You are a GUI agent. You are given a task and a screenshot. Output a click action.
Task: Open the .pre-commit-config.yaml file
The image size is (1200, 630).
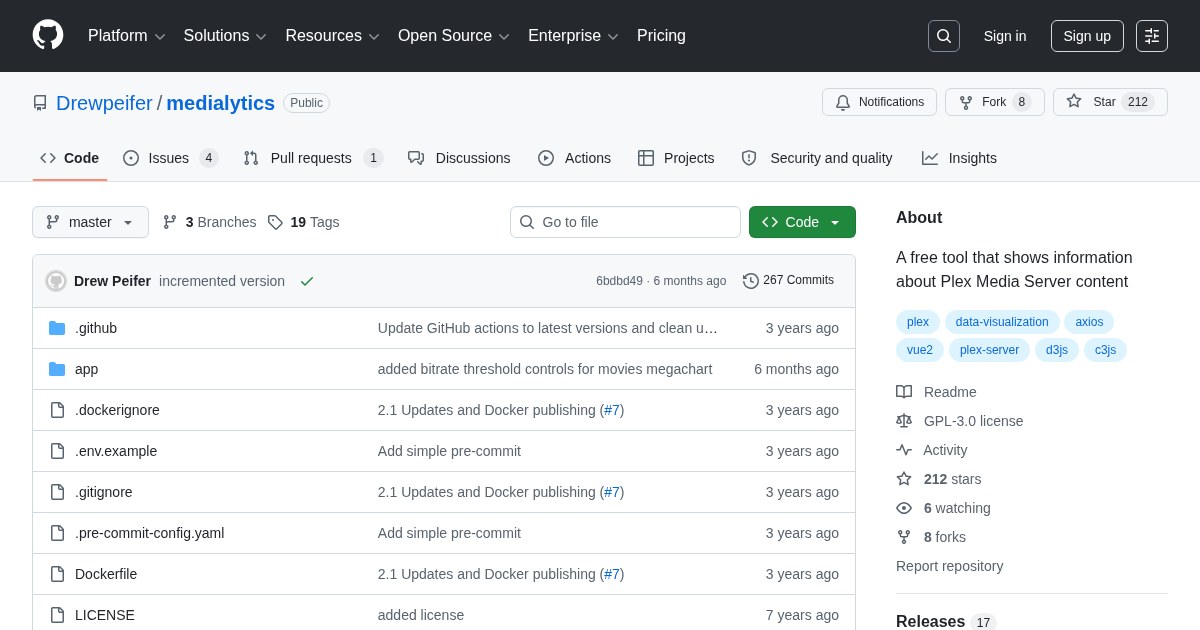pos(150,533)
